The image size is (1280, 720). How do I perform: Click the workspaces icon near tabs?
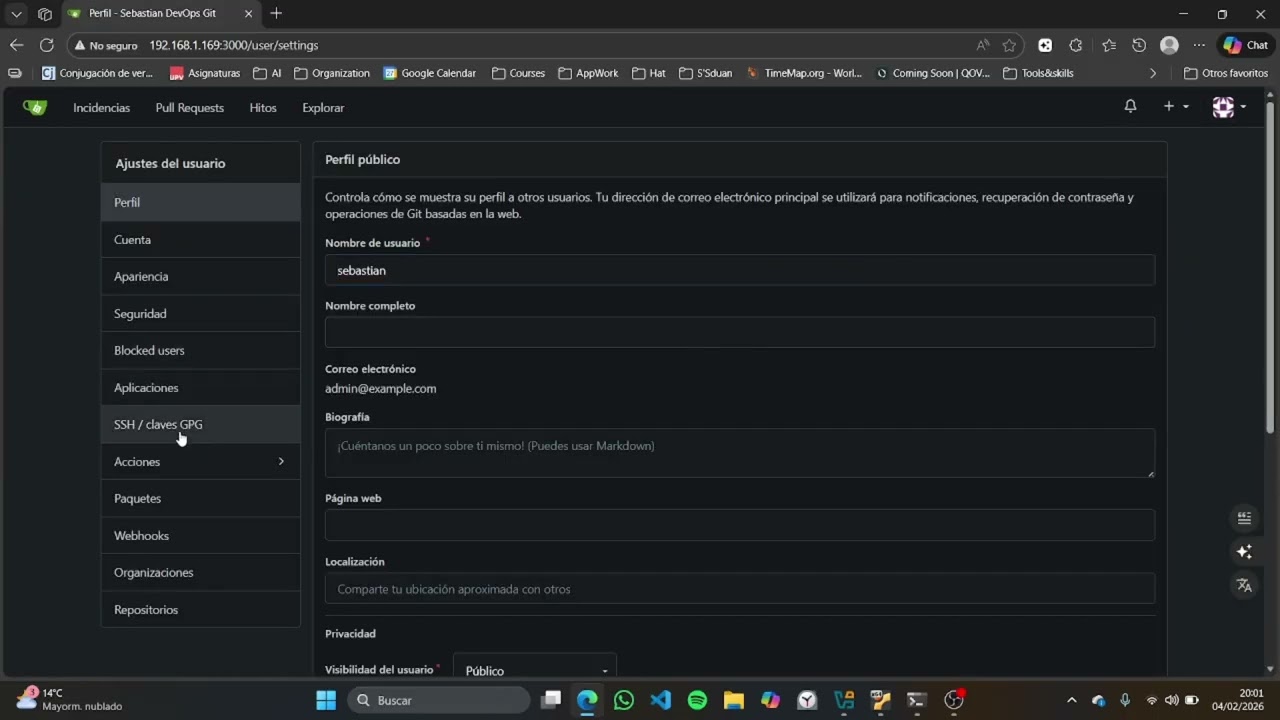pyautogui.click(x=45, y=14)
